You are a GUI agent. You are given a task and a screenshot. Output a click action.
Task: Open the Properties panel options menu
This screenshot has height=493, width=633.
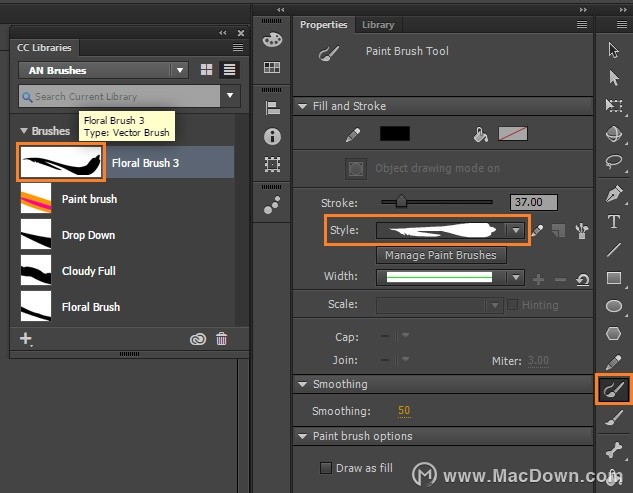coord(582,25)
